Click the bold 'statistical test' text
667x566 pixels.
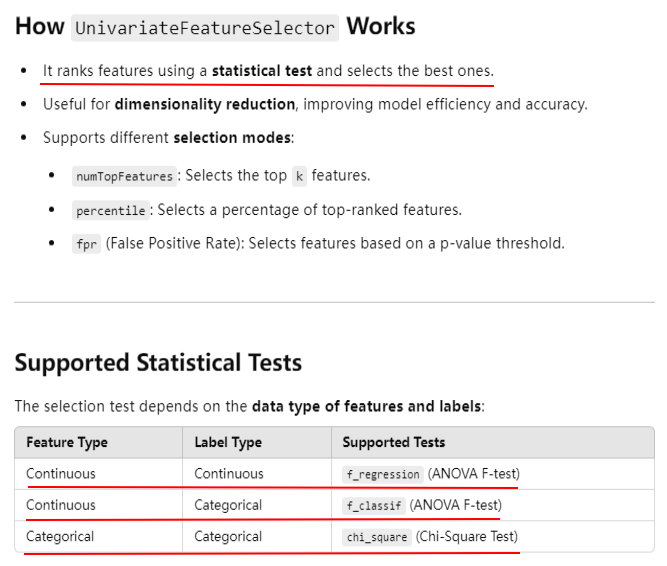click(x=262, y=71)
